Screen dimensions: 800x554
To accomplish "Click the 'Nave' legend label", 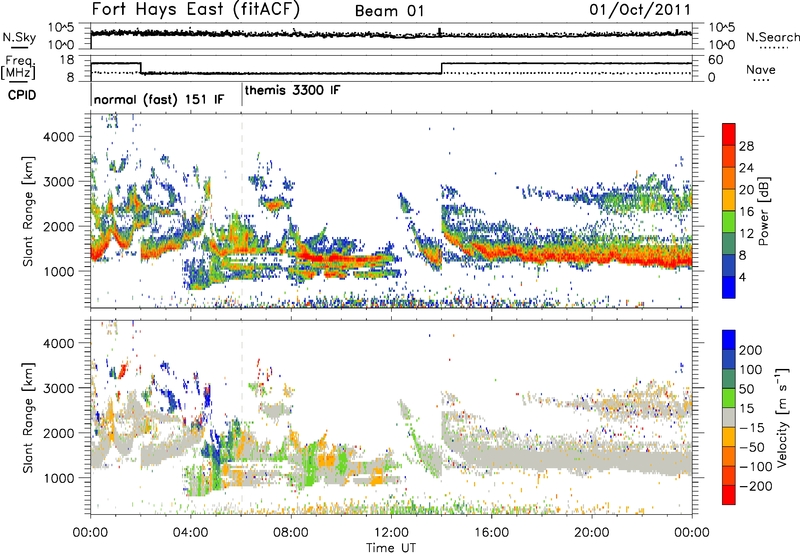I will tap(761, 69).
